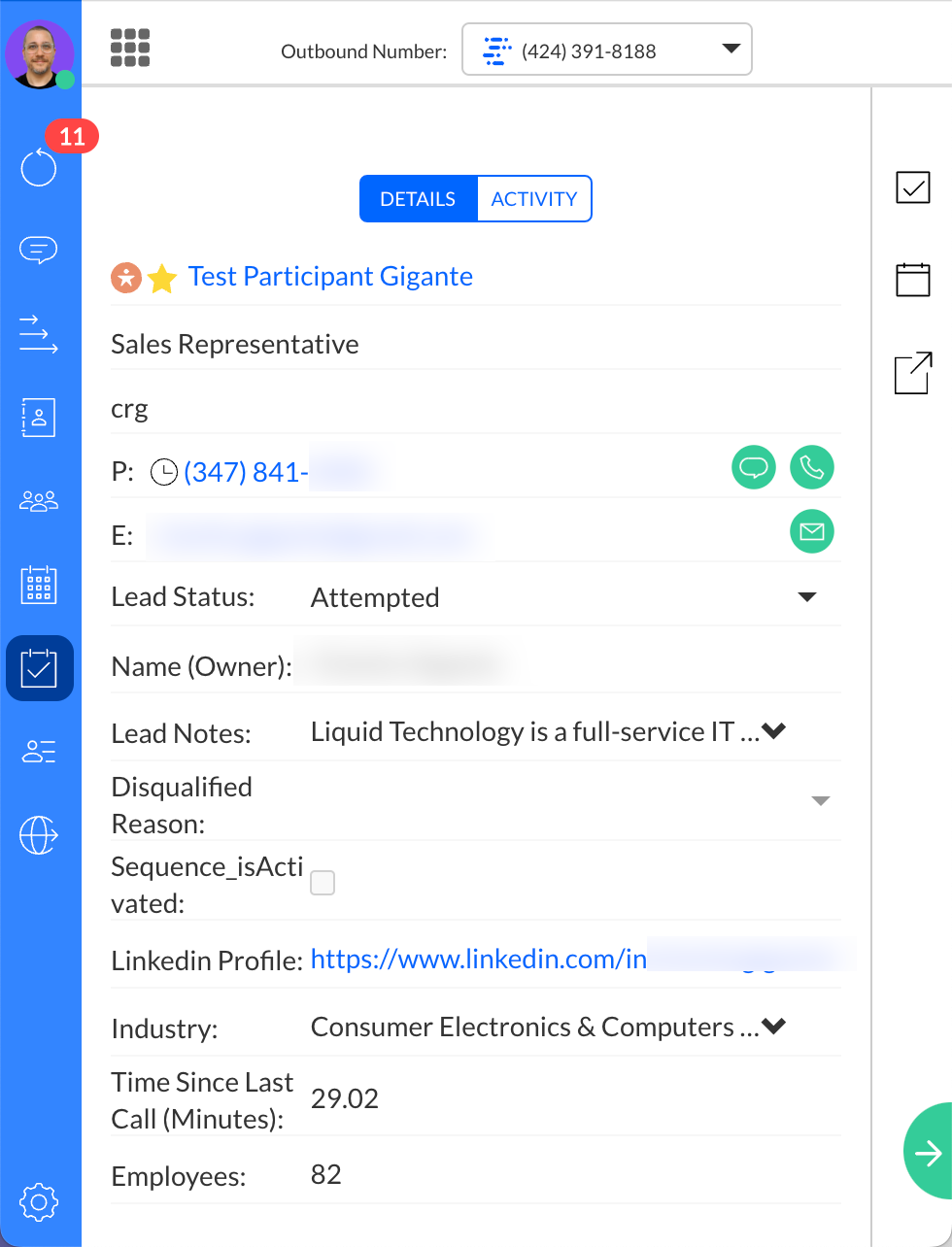Open the messages chat bubble in sidebar

pyautogui.click(x=39, y=251)
